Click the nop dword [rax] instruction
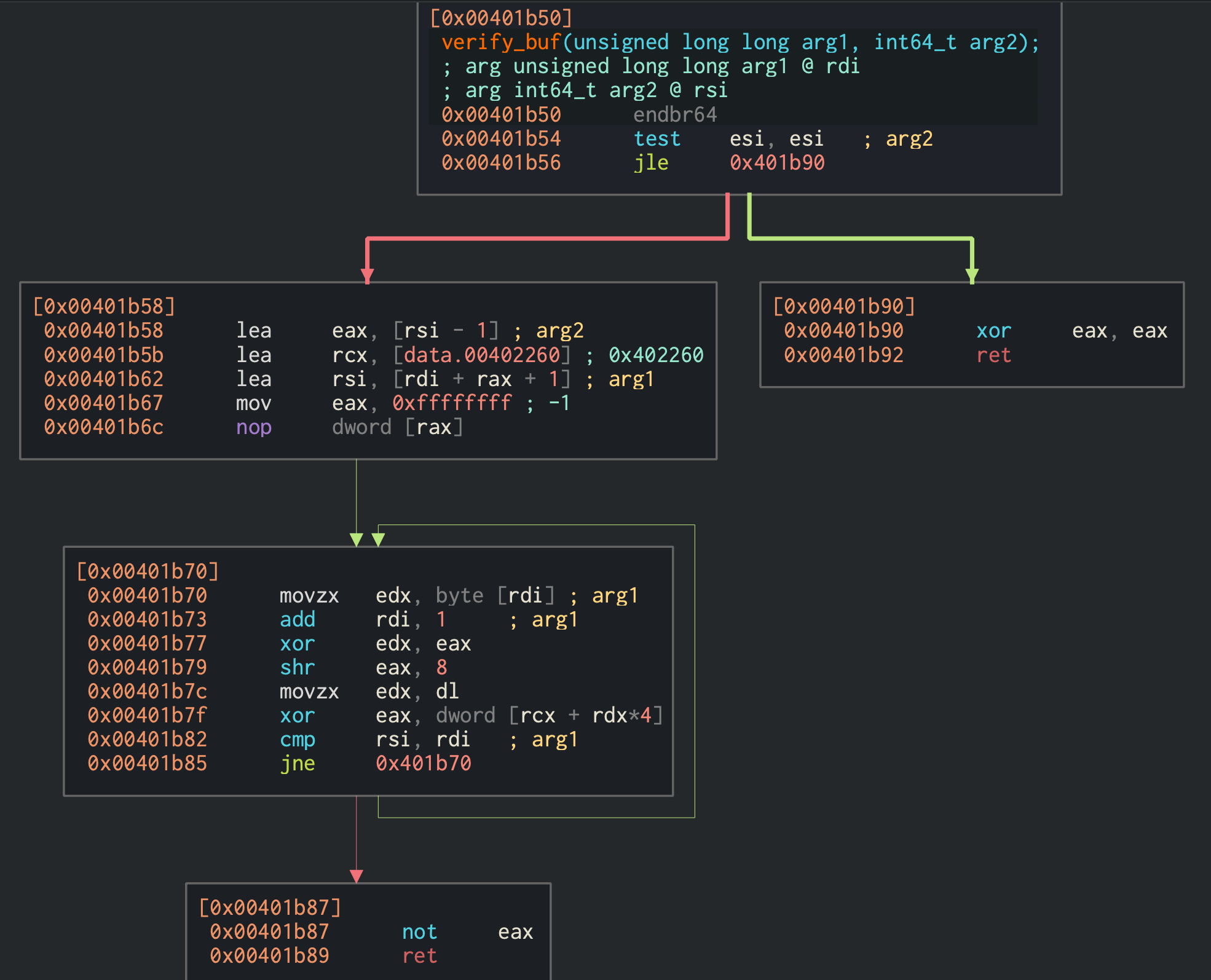Viewport: 1211px width, 980px height. coord(254,427)
